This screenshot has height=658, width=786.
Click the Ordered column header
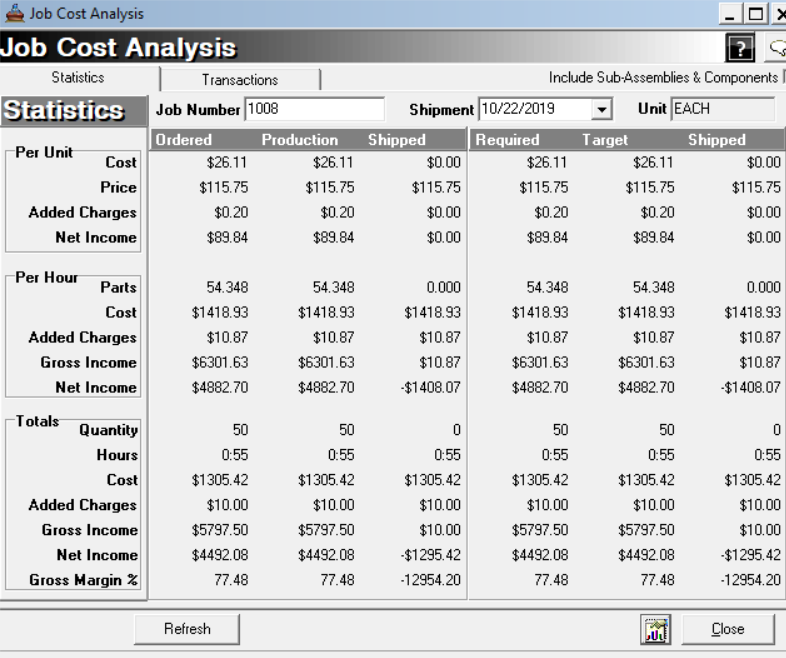(x=183, y=140)
